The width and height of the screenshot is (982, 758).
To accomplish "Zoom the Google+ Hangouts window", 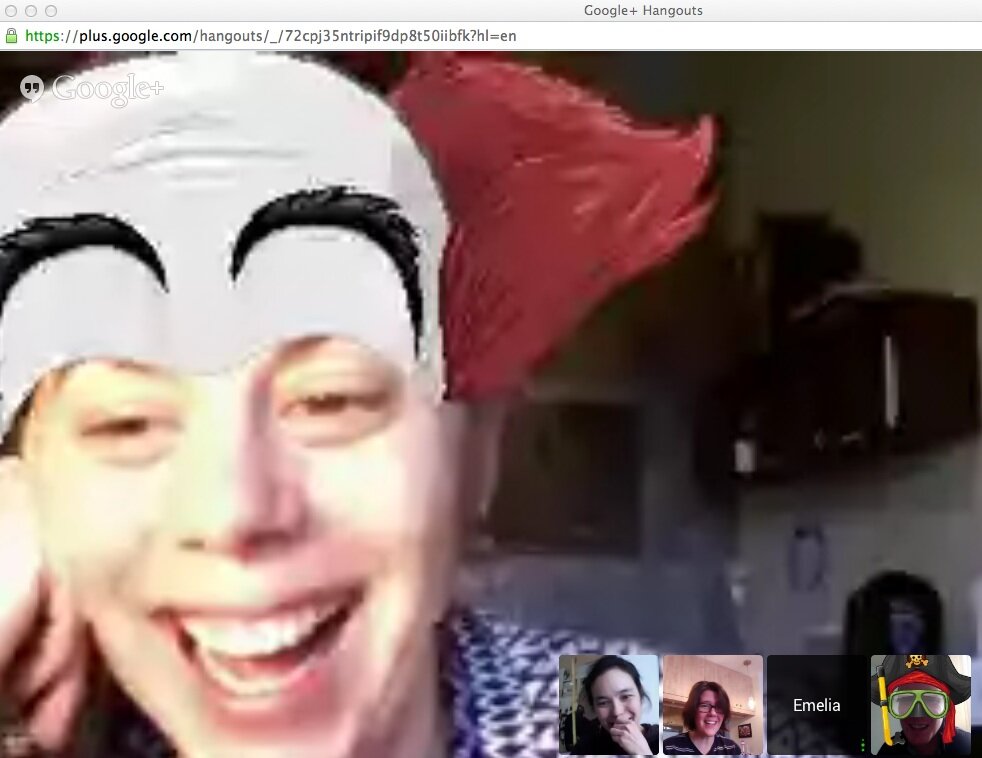I will click(51, 11).
